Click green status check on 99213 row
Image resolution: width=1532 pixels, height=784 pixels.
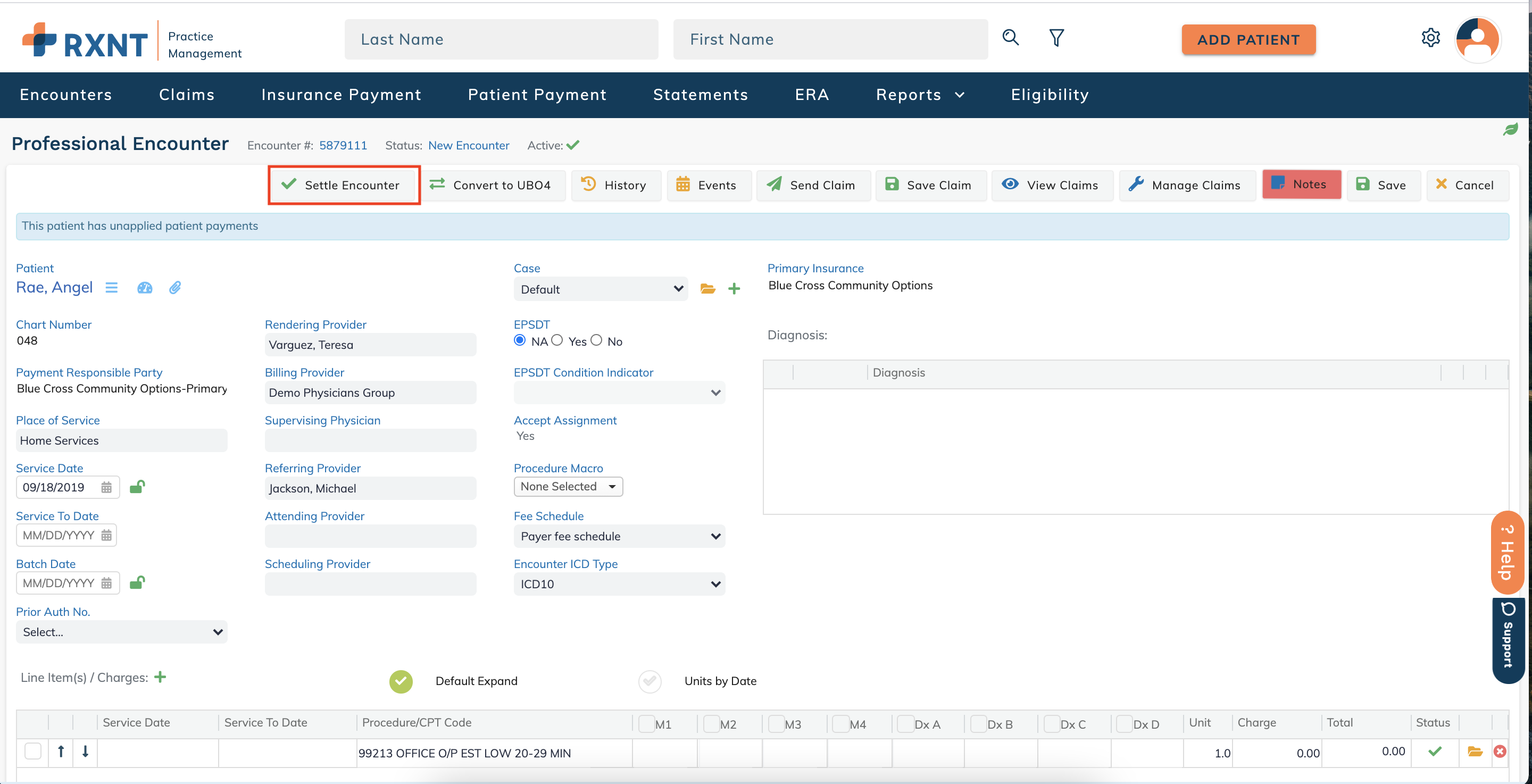1435,752
